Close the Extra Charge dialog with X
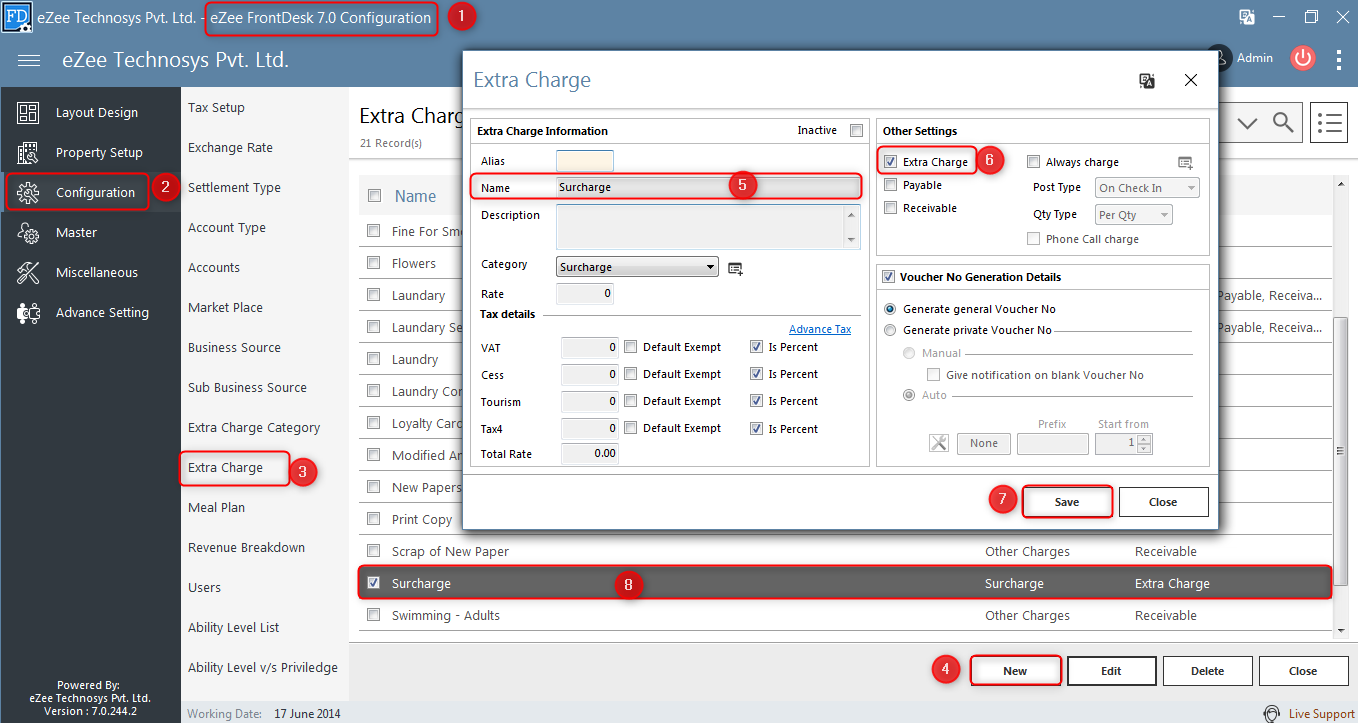1358x723 pixels. click(x=1190, y=81)
